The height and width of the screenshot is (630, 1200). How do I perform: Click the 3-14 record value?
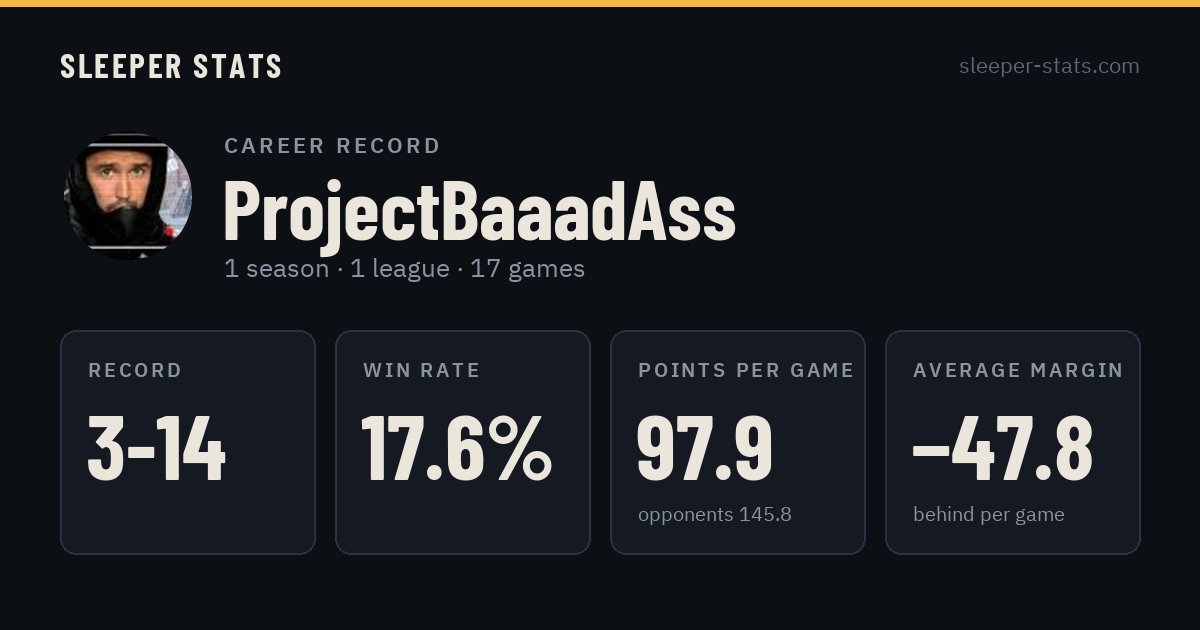pos(157,449)
